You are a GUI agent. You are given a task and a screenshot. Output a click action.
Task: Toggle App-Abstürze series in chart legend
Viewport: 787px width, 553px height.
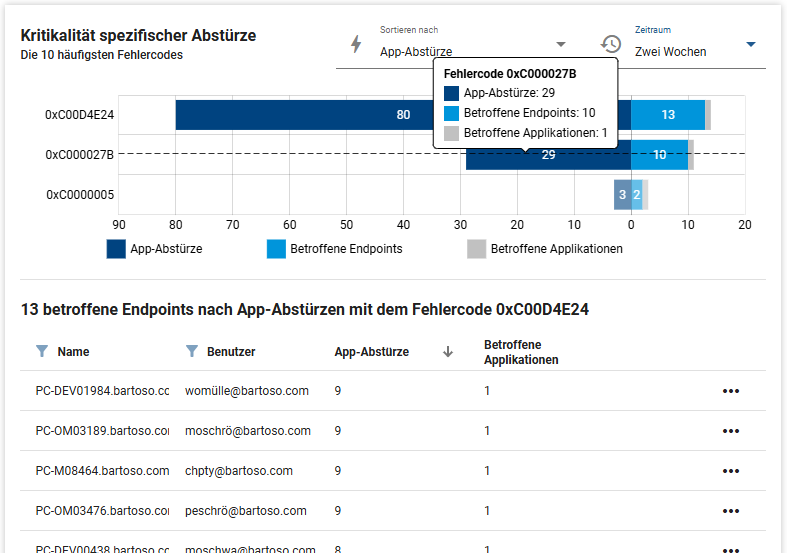[154, 249]
